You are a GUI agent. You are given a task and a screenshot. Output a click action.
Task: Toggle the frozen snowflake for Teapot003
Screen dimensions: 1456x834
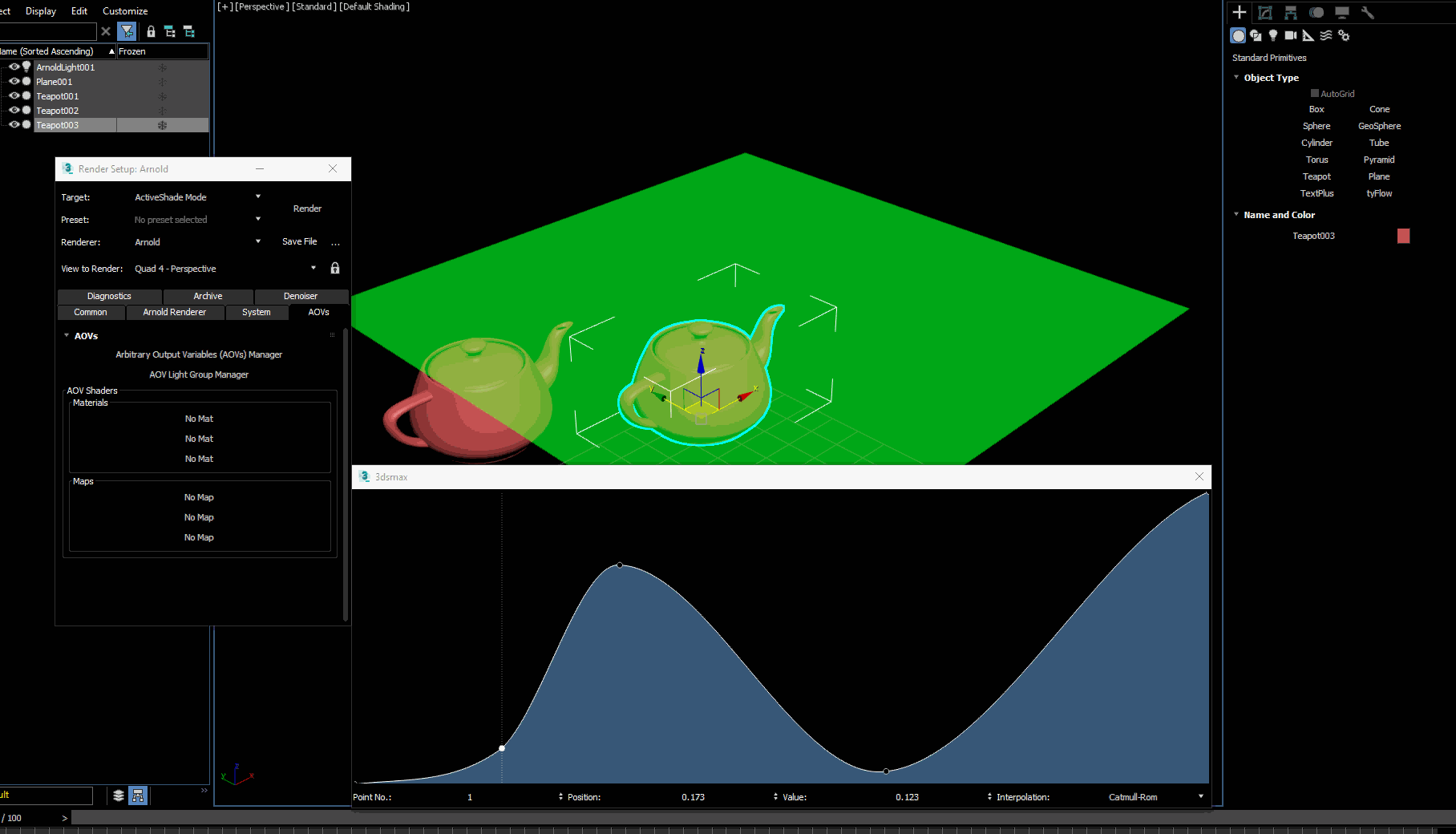coord(162,125)
